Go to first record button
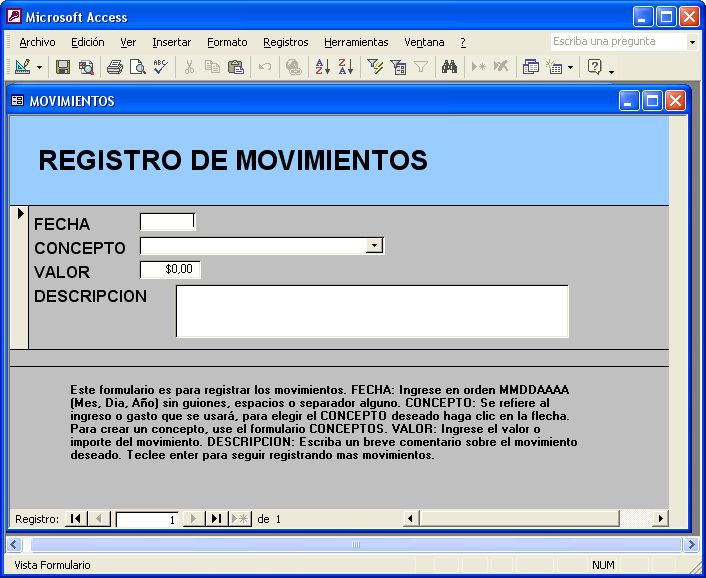 point(76,519)
